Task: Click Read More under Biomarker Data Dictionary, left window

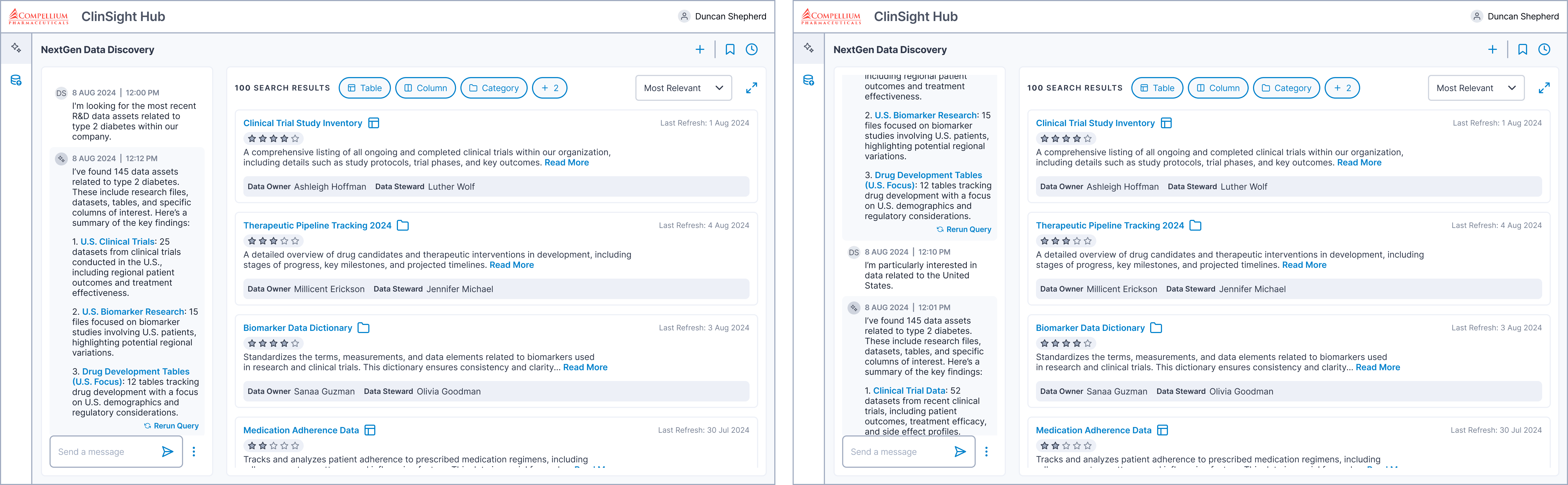Action: point(585,368)
